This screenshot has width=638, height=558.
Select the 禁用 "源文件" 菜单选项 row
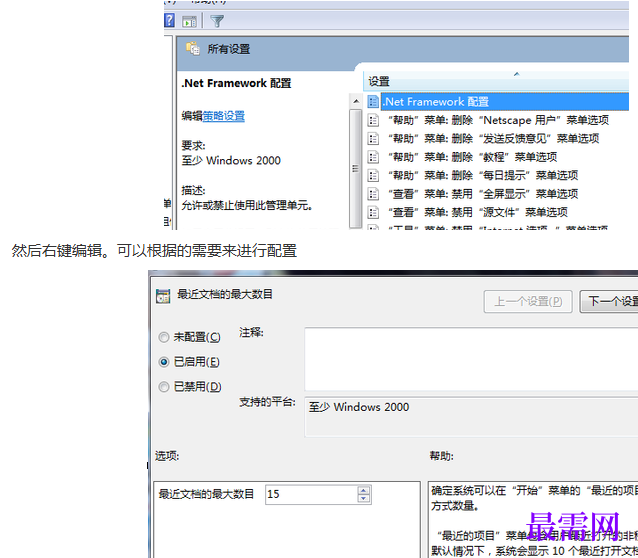click(478, 212)
